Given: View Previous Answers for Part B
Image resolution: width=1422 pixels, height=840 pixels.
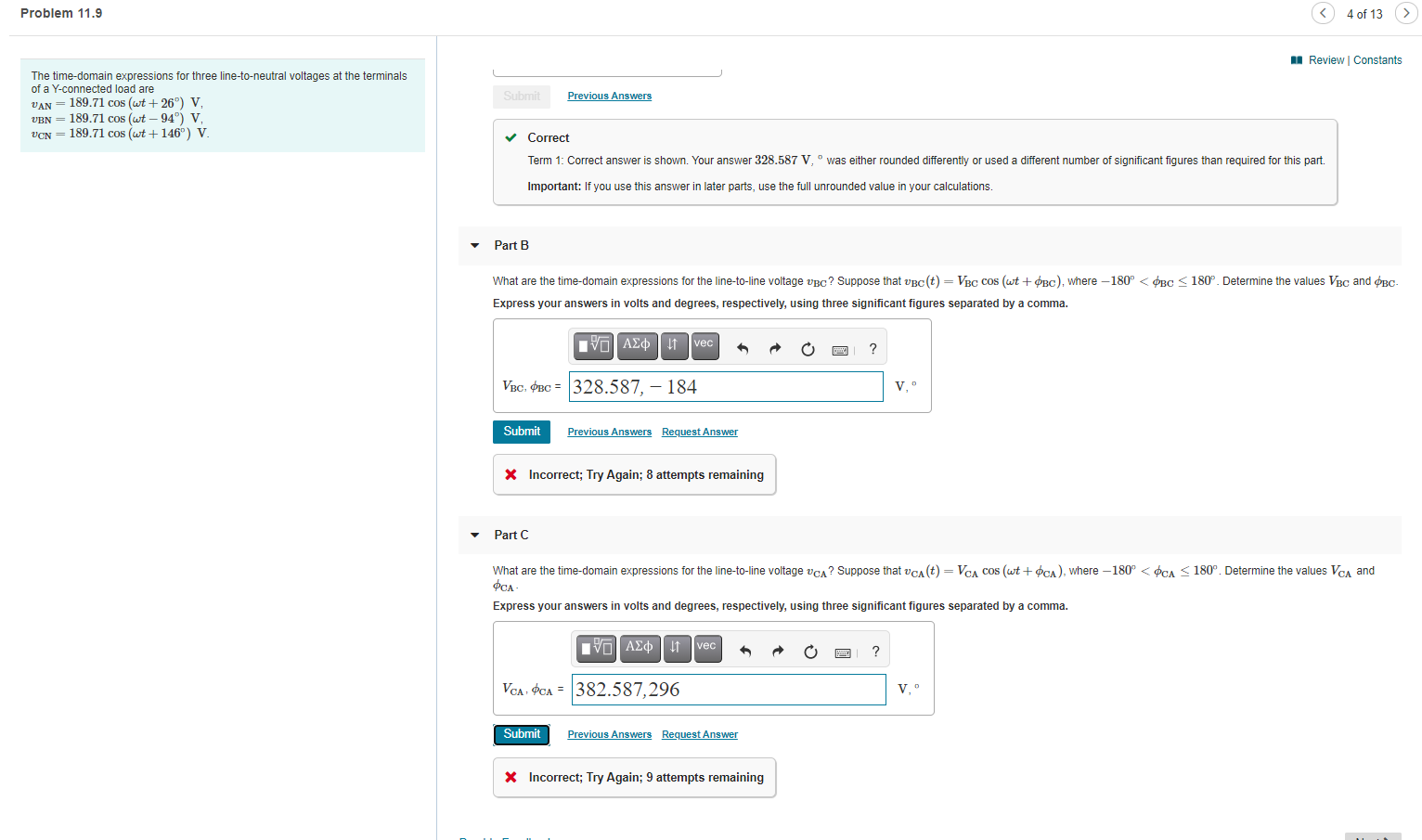Looking at the screenshot, I should point(609,433).
